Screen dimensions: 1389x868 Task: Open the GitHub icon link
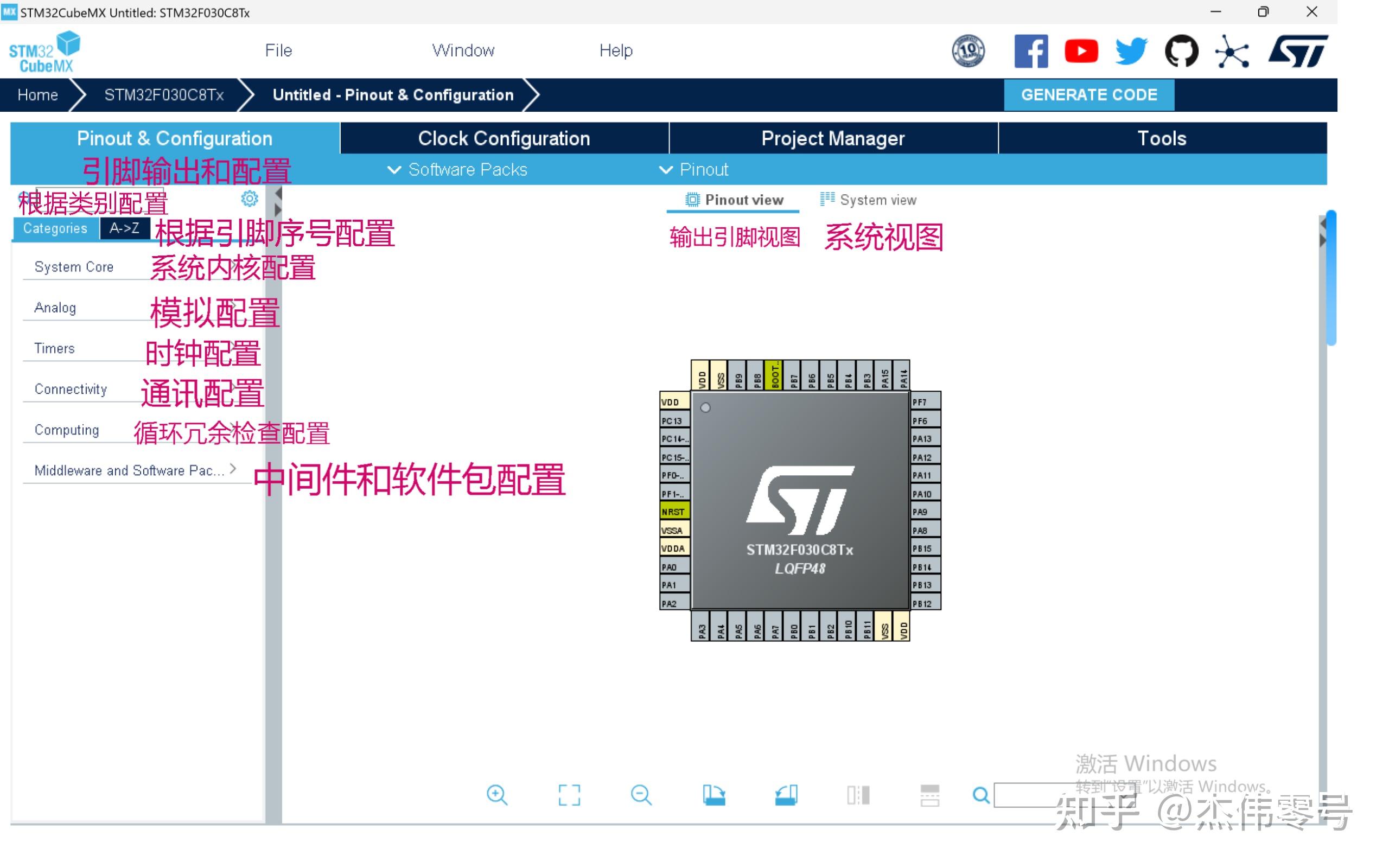tap(1181, 51)
